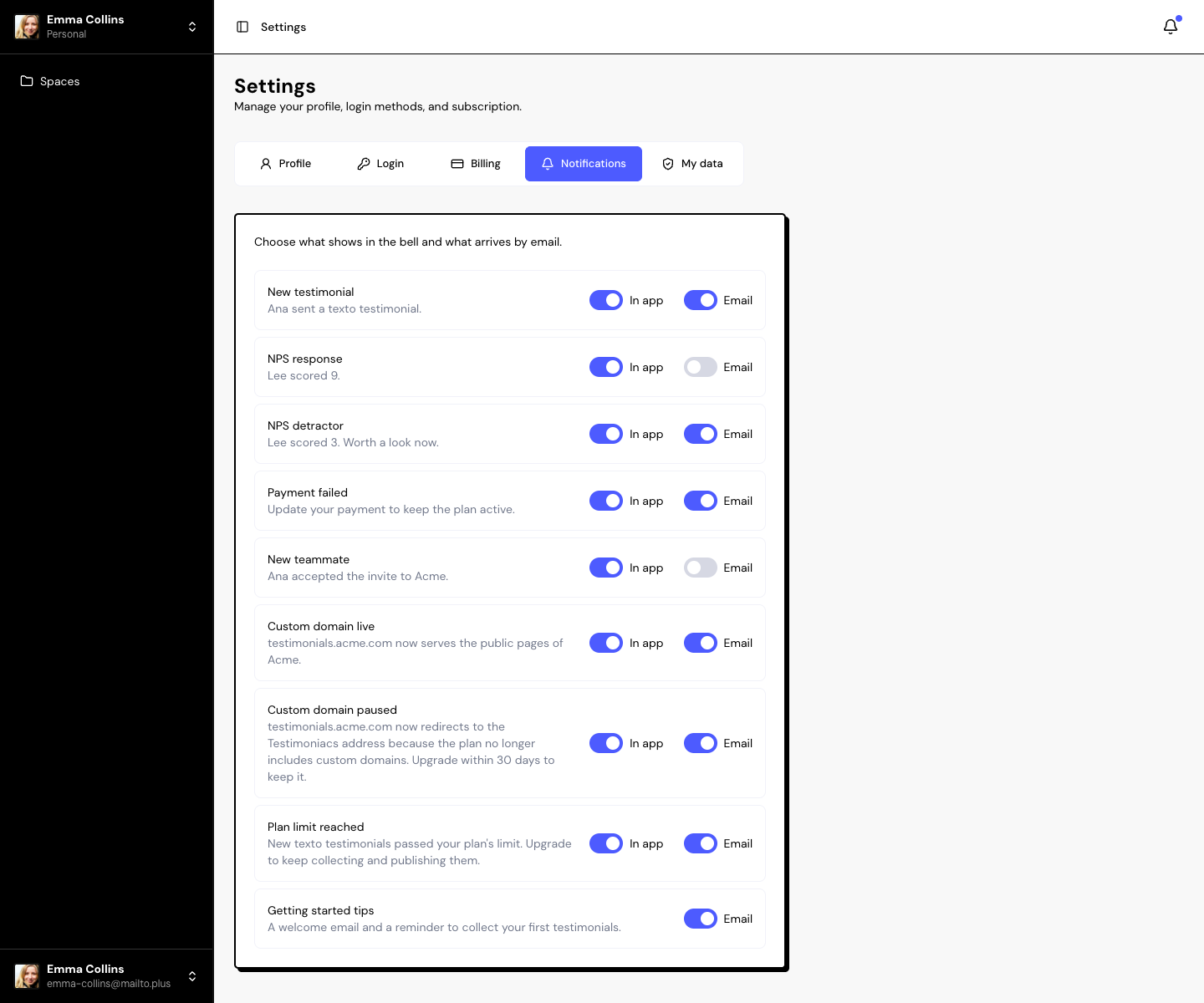The image size is (1204, 1003).
Task: Click 'Lee scored 9.' description text
Action: [x=304, y=375]
